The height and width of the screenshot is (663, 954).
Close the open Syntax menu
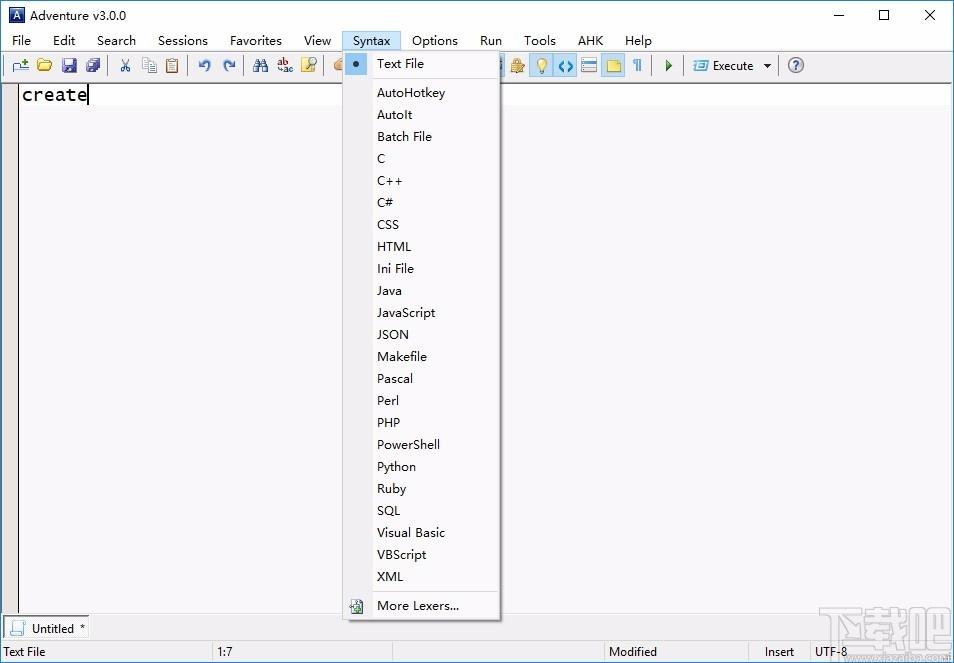click(371, 41)
